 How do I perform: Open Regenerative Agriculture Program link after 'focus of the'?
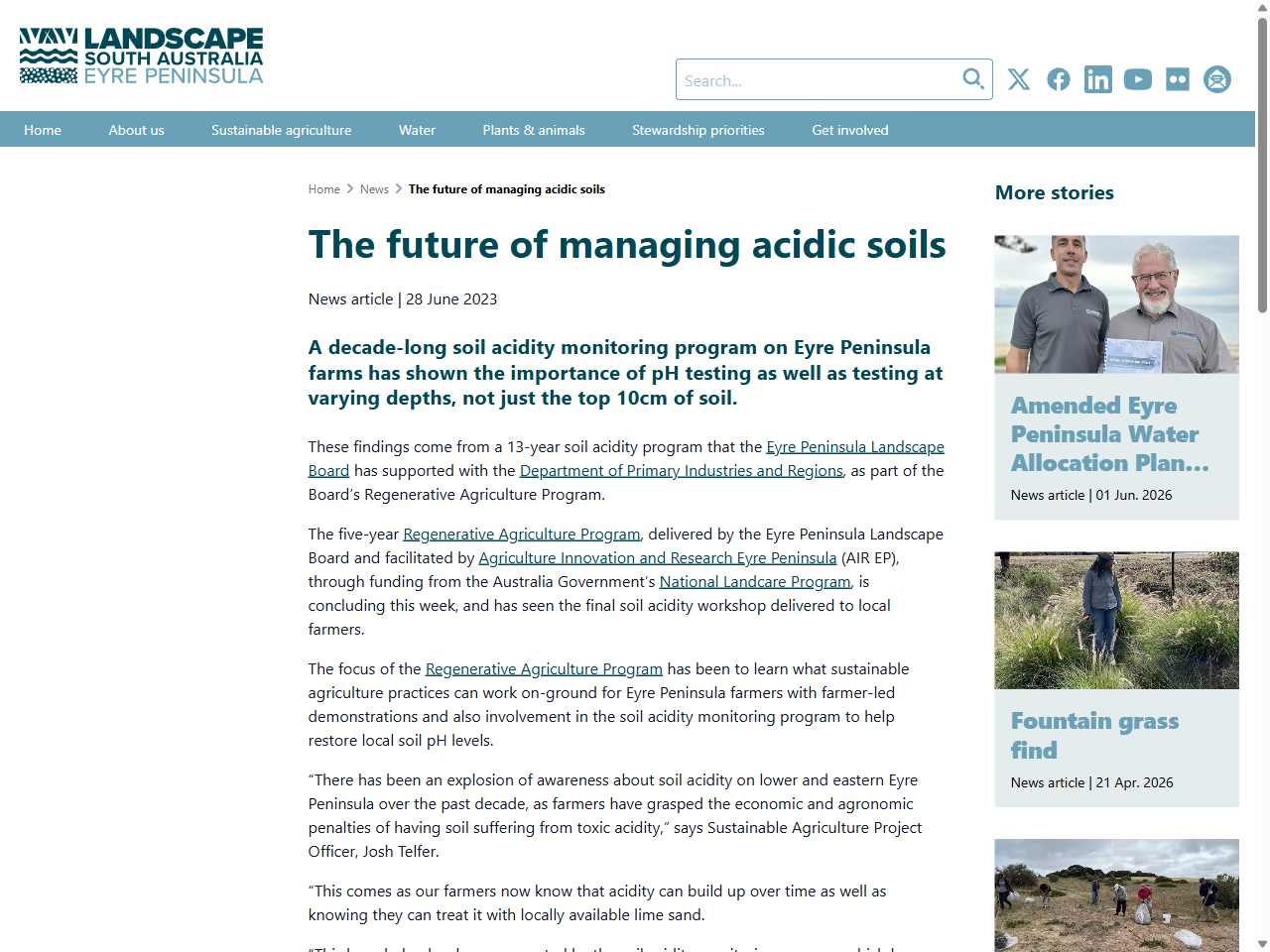544,669
